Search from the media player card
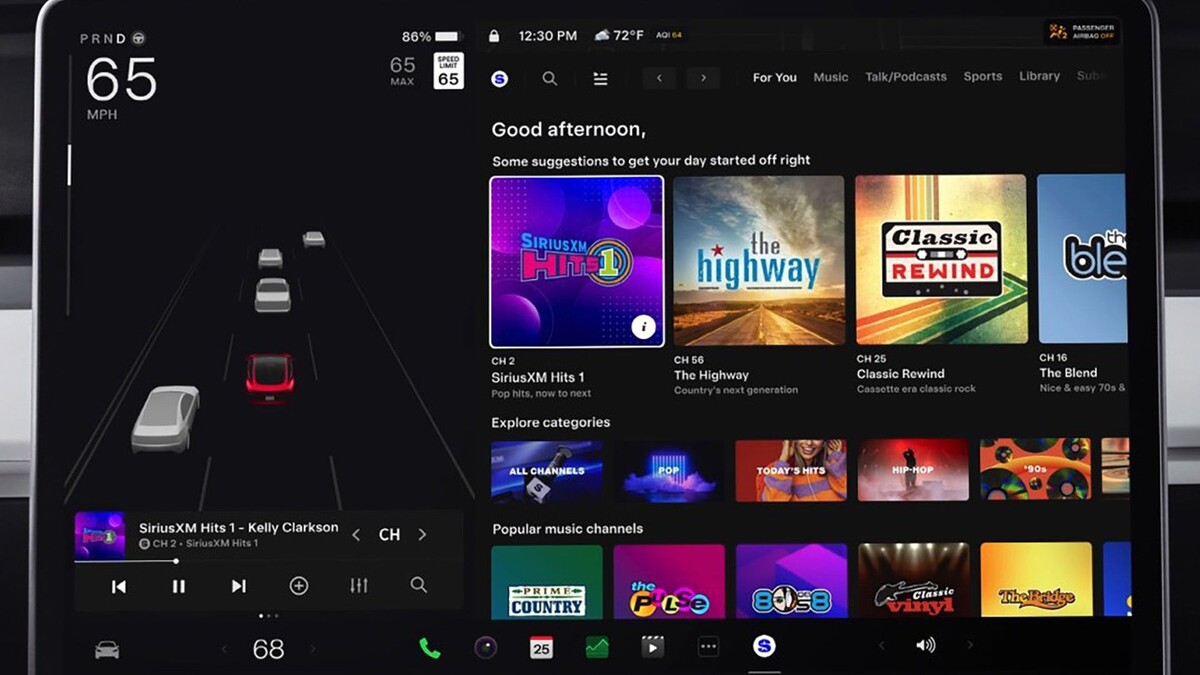The image size is (1200, 675). pyautogui.click(x=419, y=586)
